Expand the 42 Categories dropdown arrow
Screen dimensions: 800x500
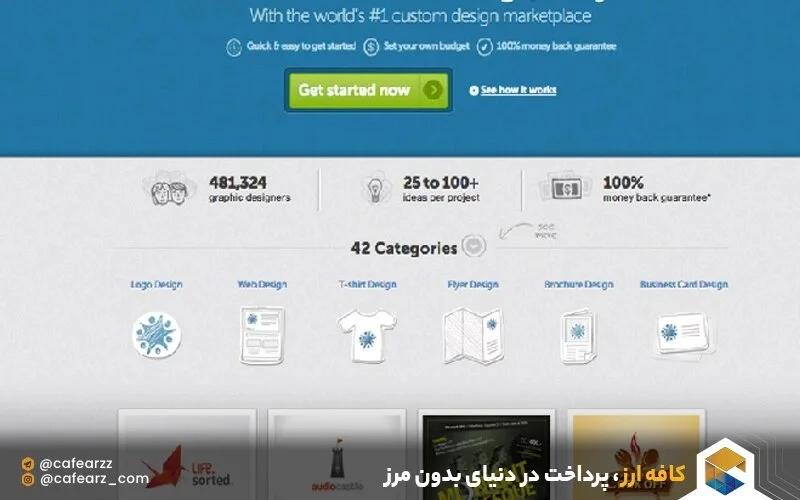[473, 246]
